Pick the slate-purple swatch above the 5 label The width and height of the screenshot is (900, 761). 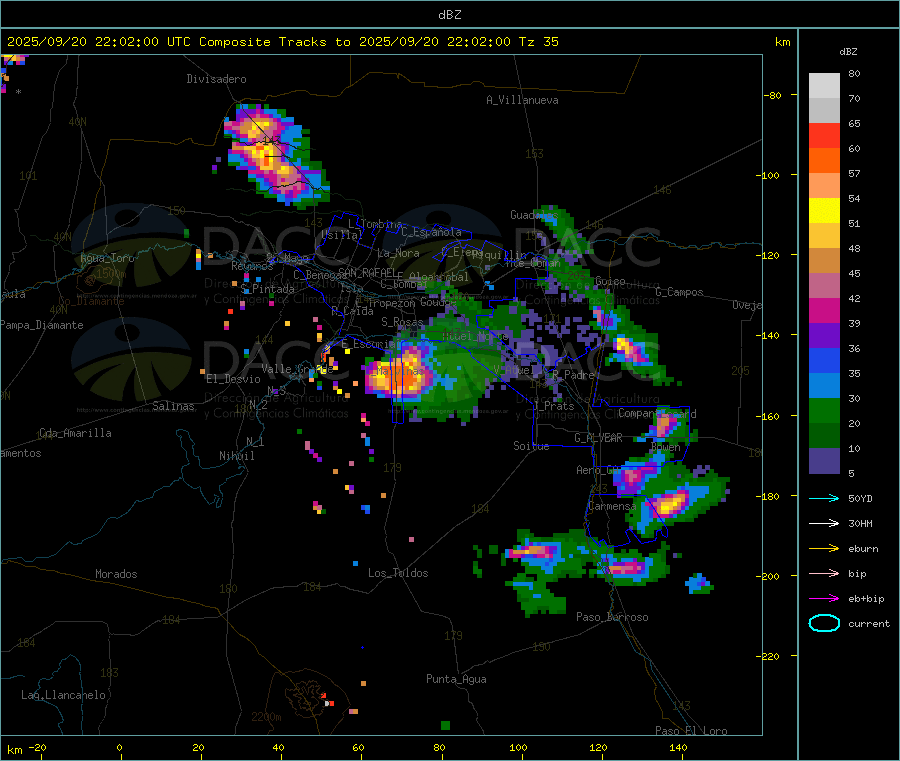tap(824, 461)
